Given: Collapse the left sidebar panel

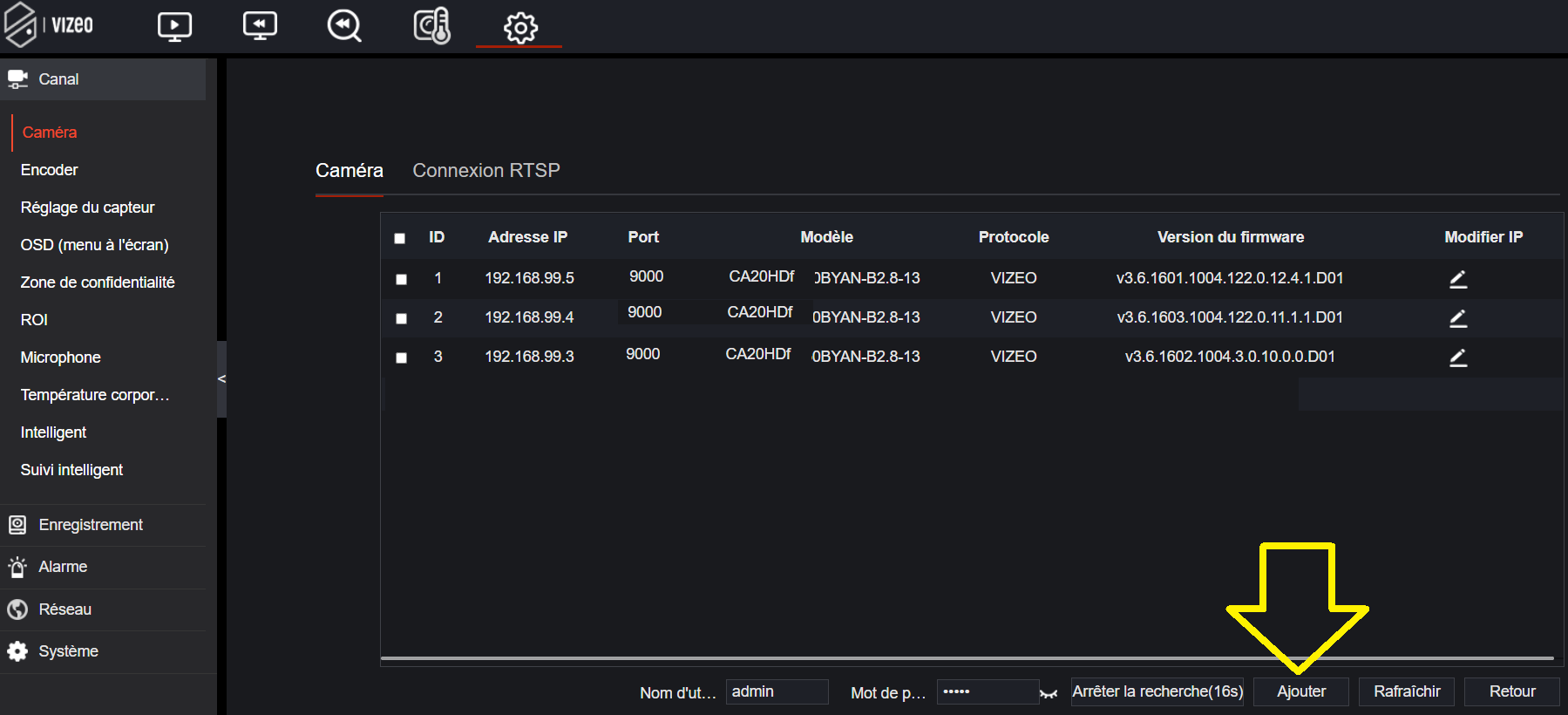Looking at the screenshot, I should point(221,378).
